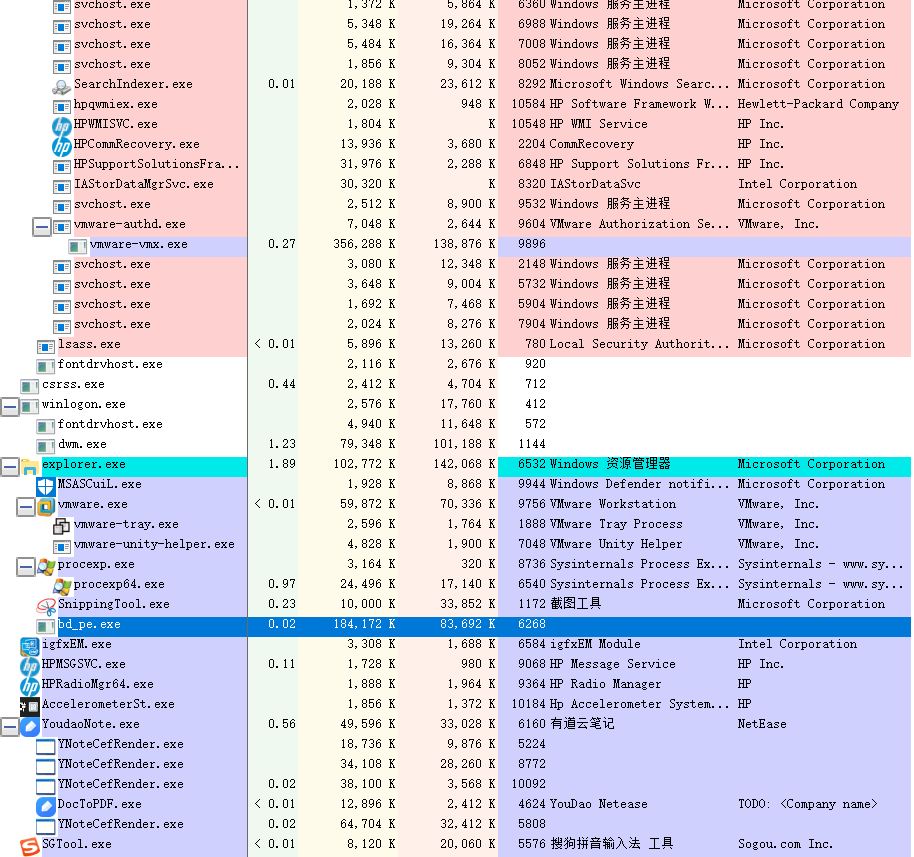Click the vmware-tray.exe icon
This screenshot has width=914, height=857.
tap(61, 526)
